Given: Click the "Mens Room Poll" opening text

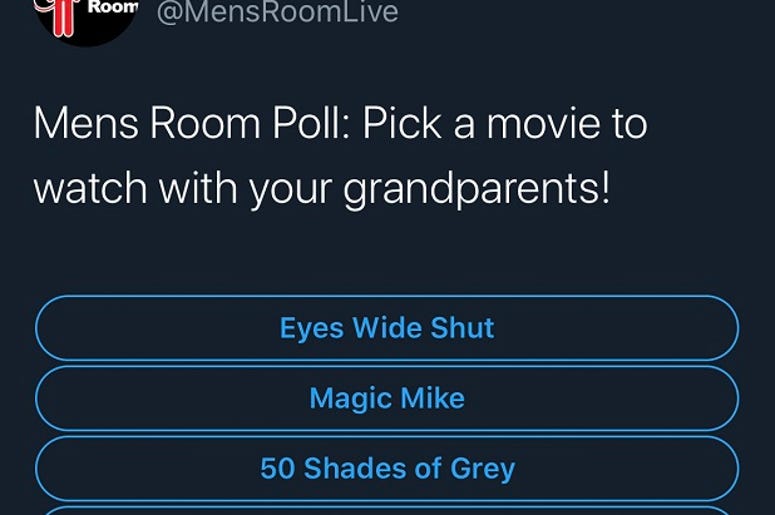Looking at the screenshot, I should (x=193, y=124).
